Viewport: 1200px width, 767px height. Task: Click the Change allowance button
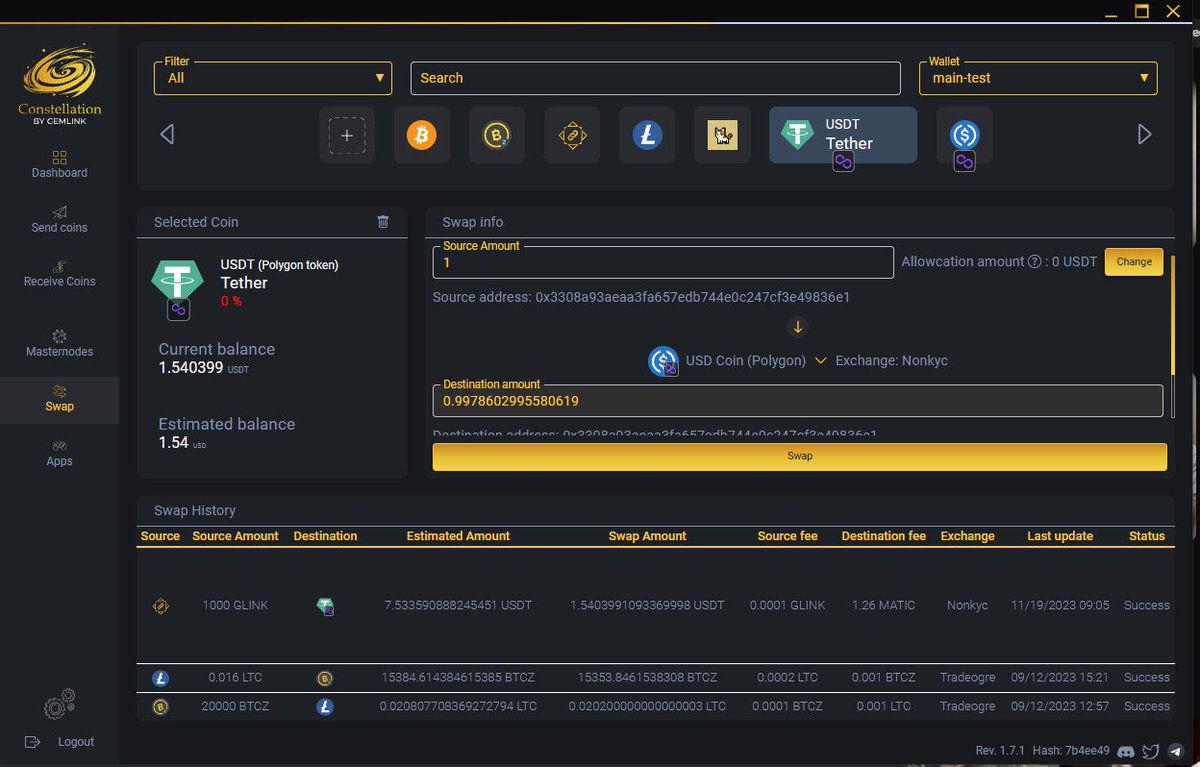[x=1134, y=262]
